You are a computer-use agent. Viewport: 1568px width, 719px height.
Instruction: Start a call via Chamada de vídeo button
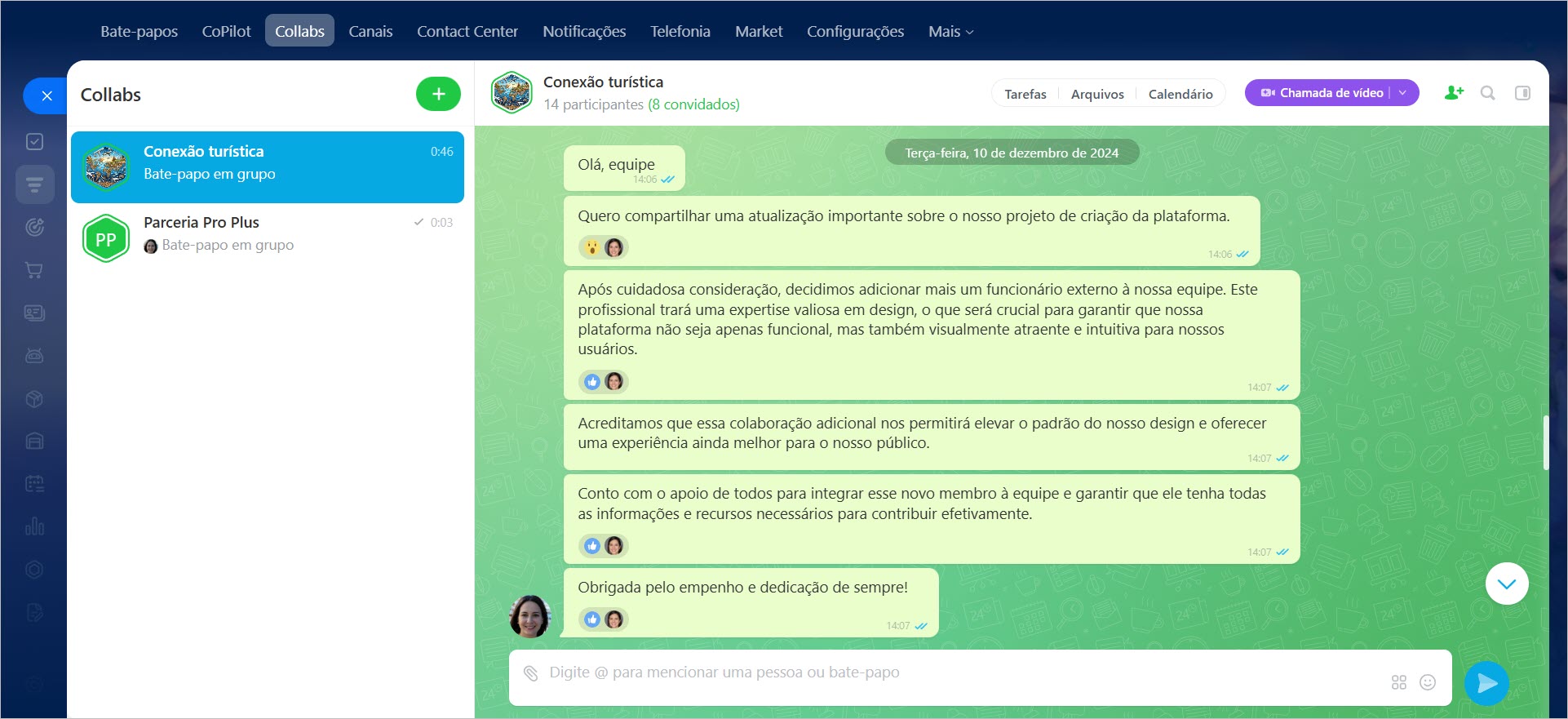click(1322, 93)
